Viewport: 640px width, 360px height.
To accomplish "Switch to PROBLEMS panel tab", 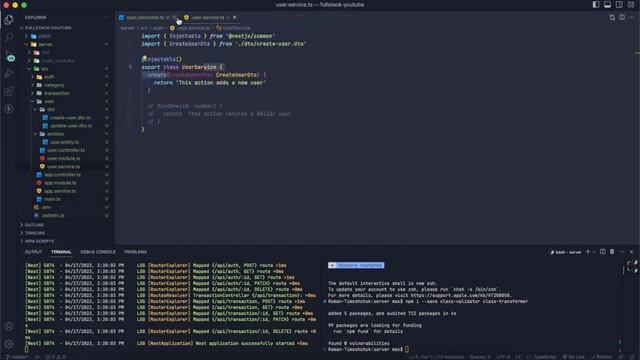I will click(136, 252).
